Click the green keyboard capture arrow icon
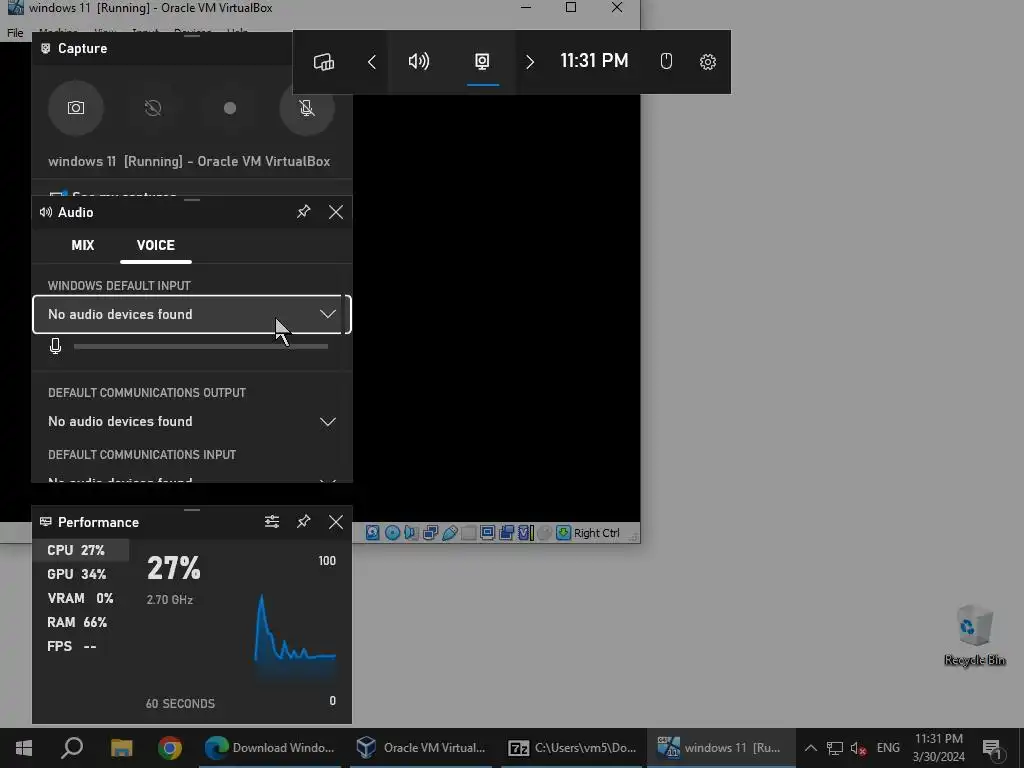Image resolution: width=1024 pixels, height=768 pixels. click(x=563, y=533)
